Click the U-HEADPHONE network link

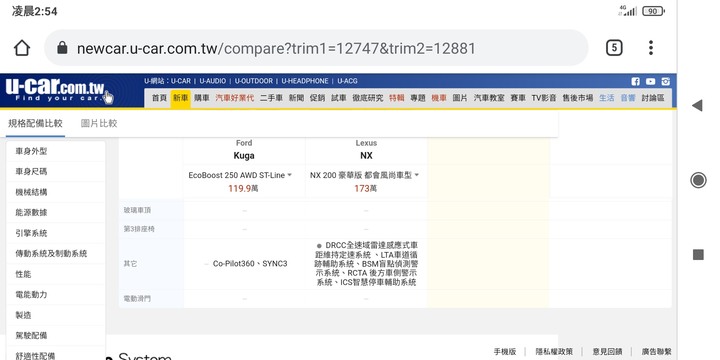305,81
